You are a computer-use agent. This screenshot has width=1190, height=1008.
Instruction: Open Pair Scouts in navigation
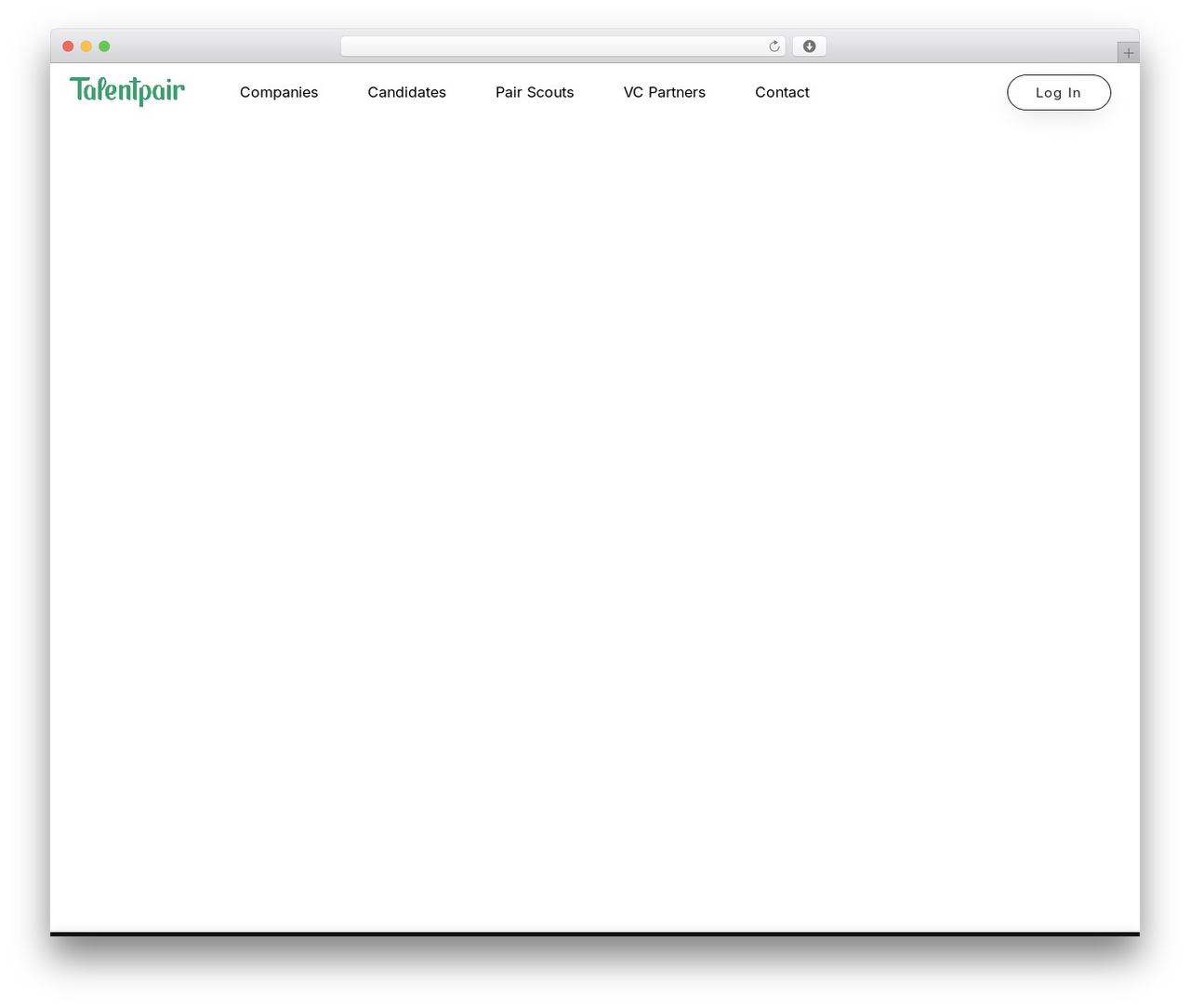(535, 92)
